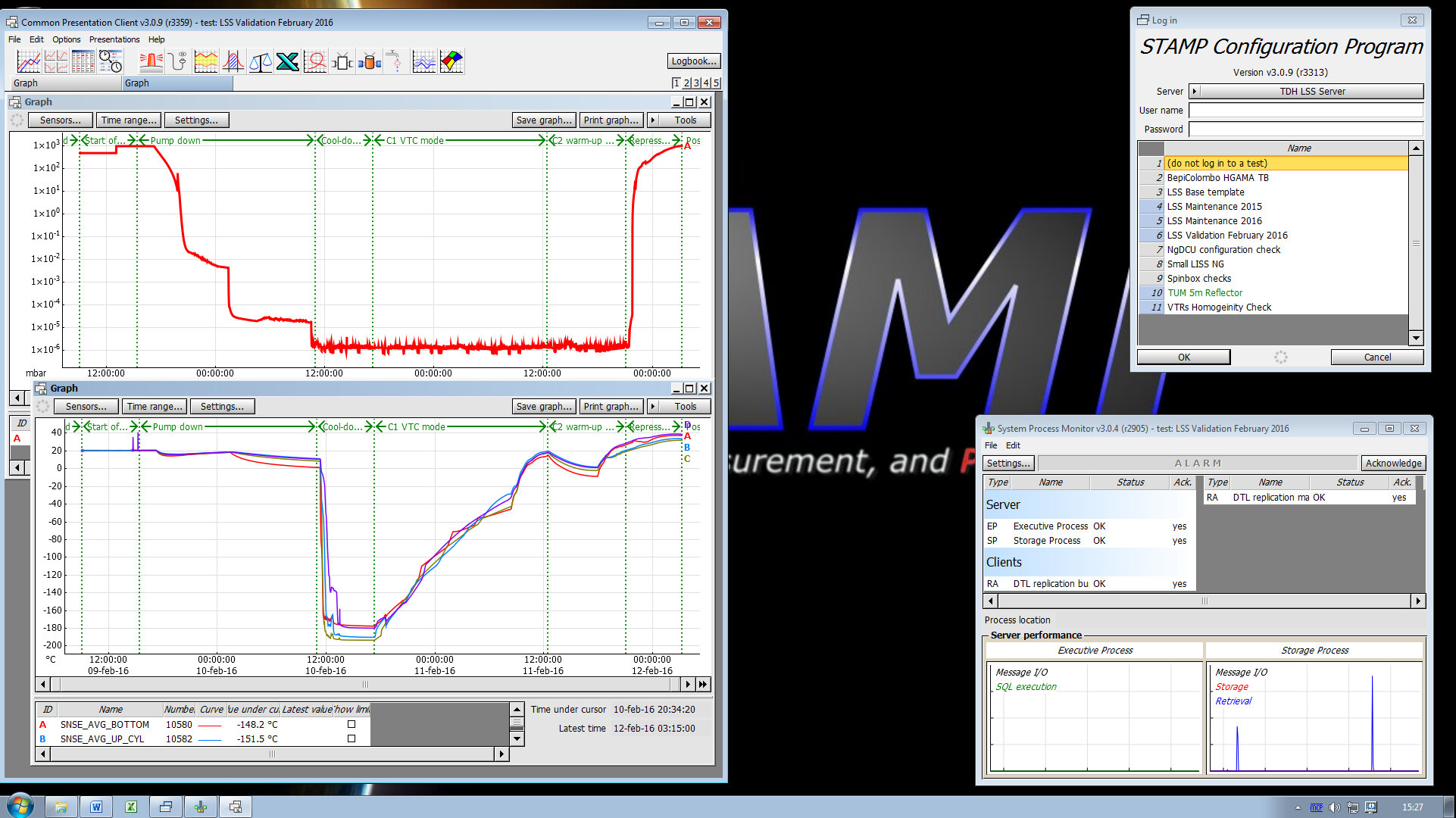Open the data table presentation icon
This screenshot has height=818, width=1456.
click(x=83, y=61)
